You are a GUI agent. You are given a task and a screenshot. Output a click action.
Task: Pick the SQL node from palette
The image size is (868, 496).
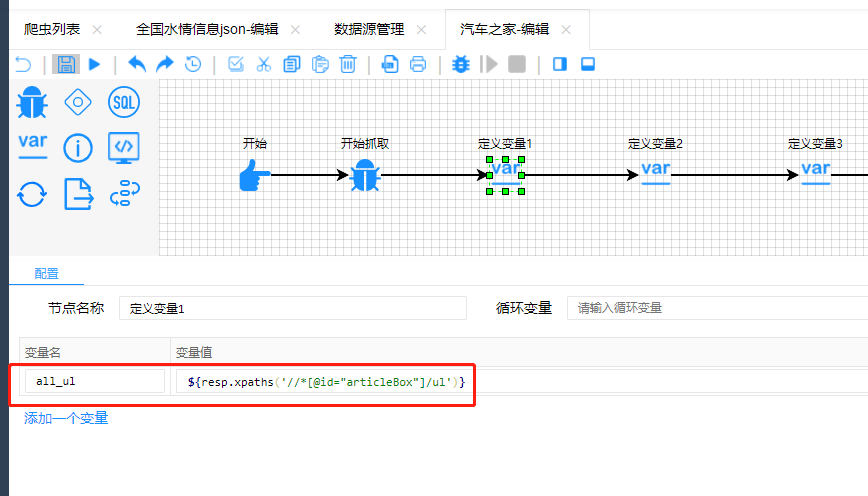click(123, 102)
